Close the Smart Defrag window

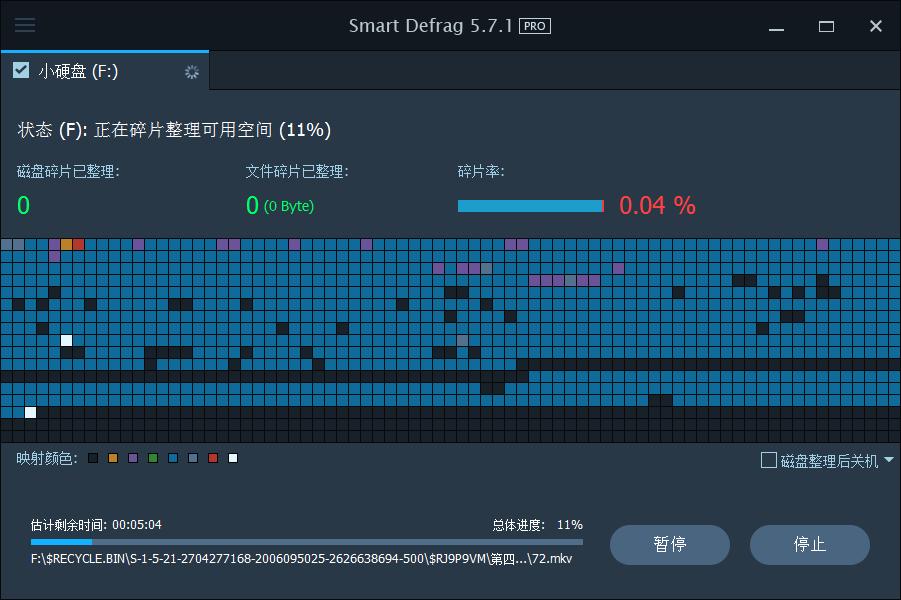(876, 26)
